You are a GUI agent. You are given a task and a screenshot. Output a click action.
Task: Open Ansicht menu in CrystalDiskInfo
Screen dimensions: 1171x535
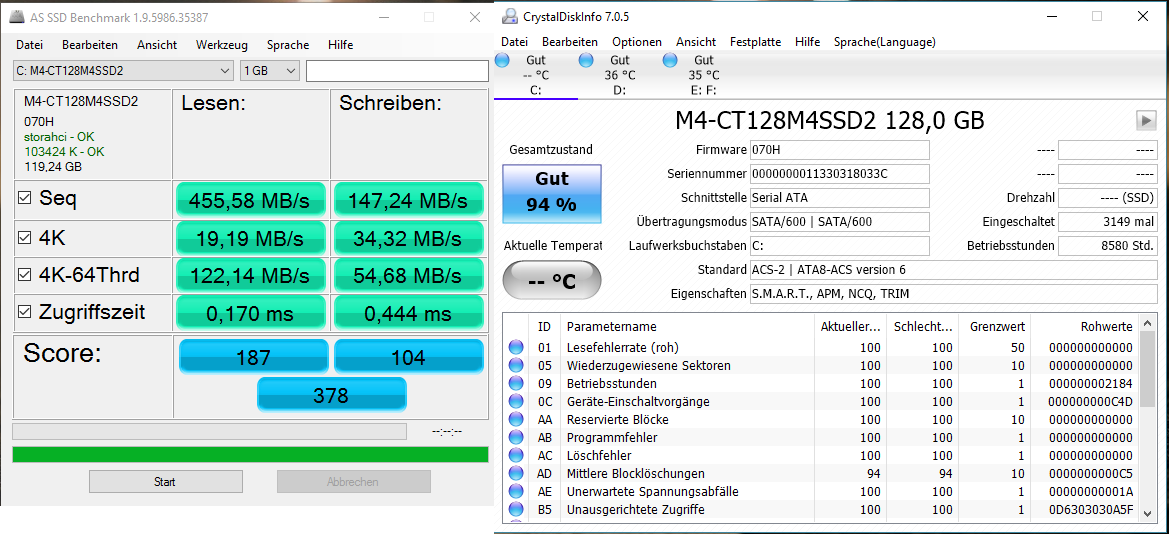[696, 42]
